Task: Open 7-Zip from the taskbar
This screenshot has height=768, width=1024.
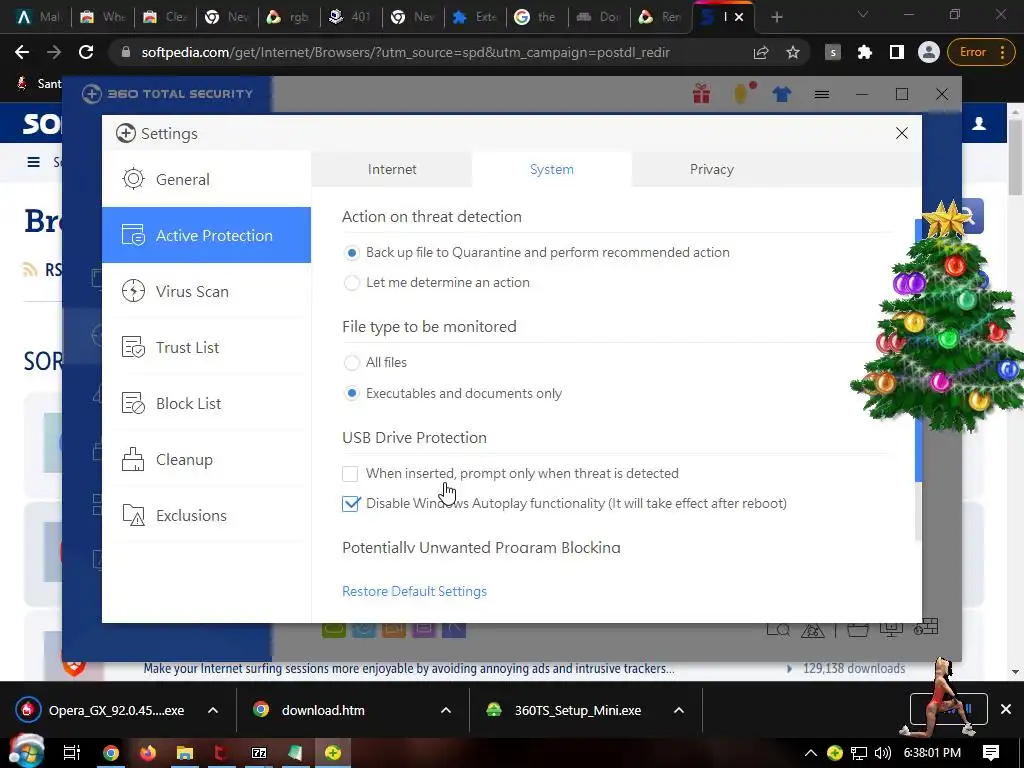Action: (259, 753)
